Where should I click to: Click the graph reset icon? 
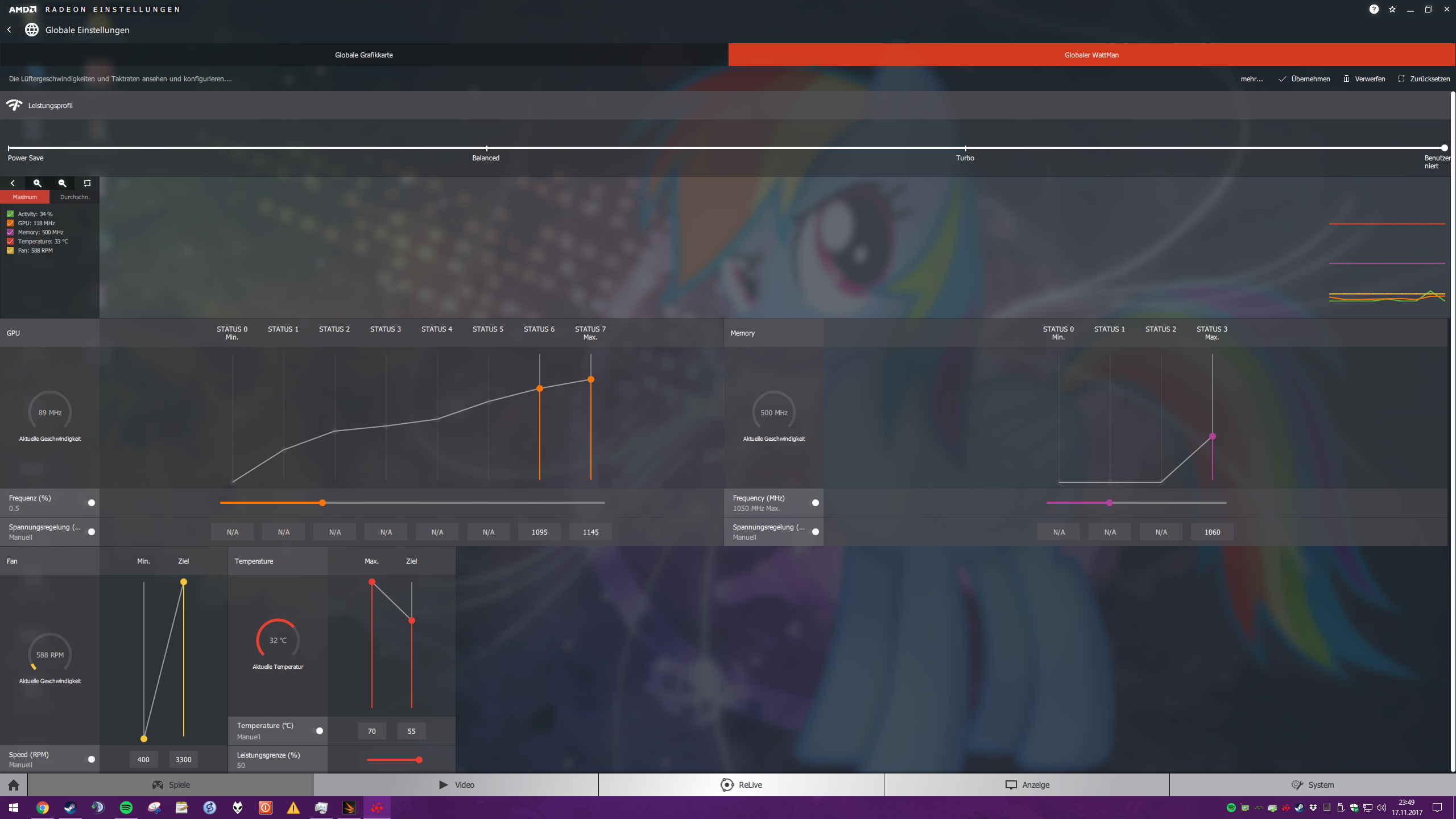(87, 183)
